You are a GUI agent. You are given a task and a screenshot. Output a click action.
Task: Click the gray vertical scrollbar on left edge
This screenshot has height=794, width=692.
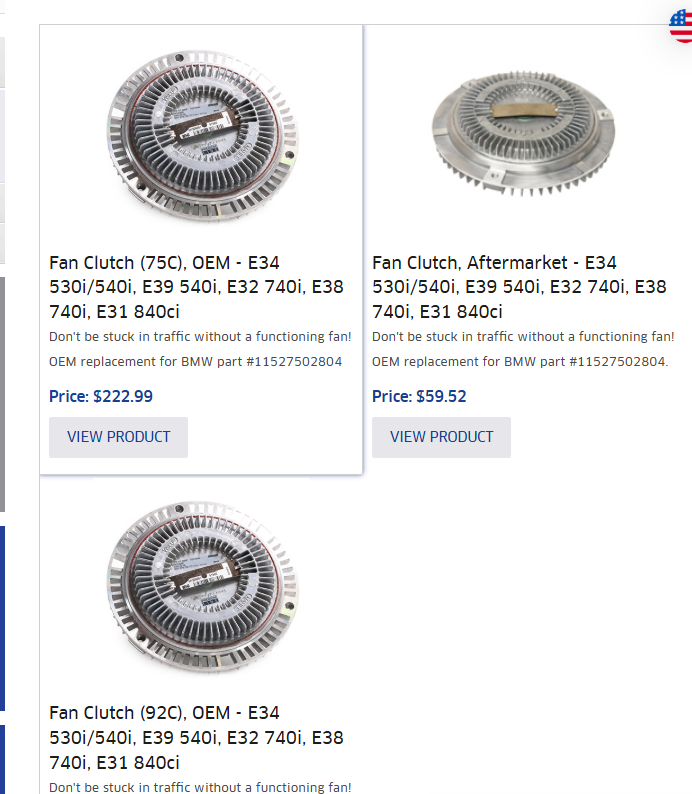click(3, 394)
